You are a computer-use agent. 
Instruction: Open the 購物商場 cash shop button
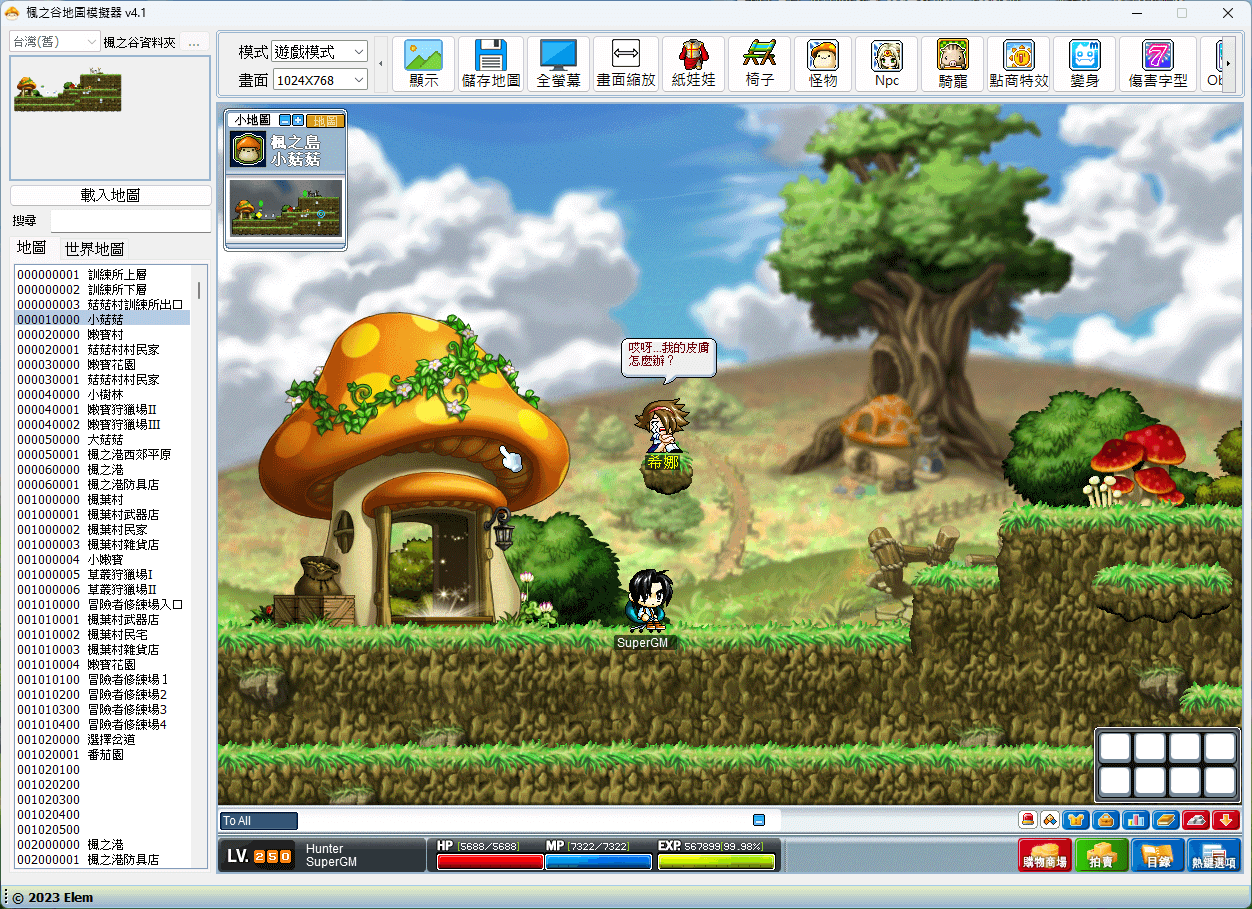coord(1044,856)
